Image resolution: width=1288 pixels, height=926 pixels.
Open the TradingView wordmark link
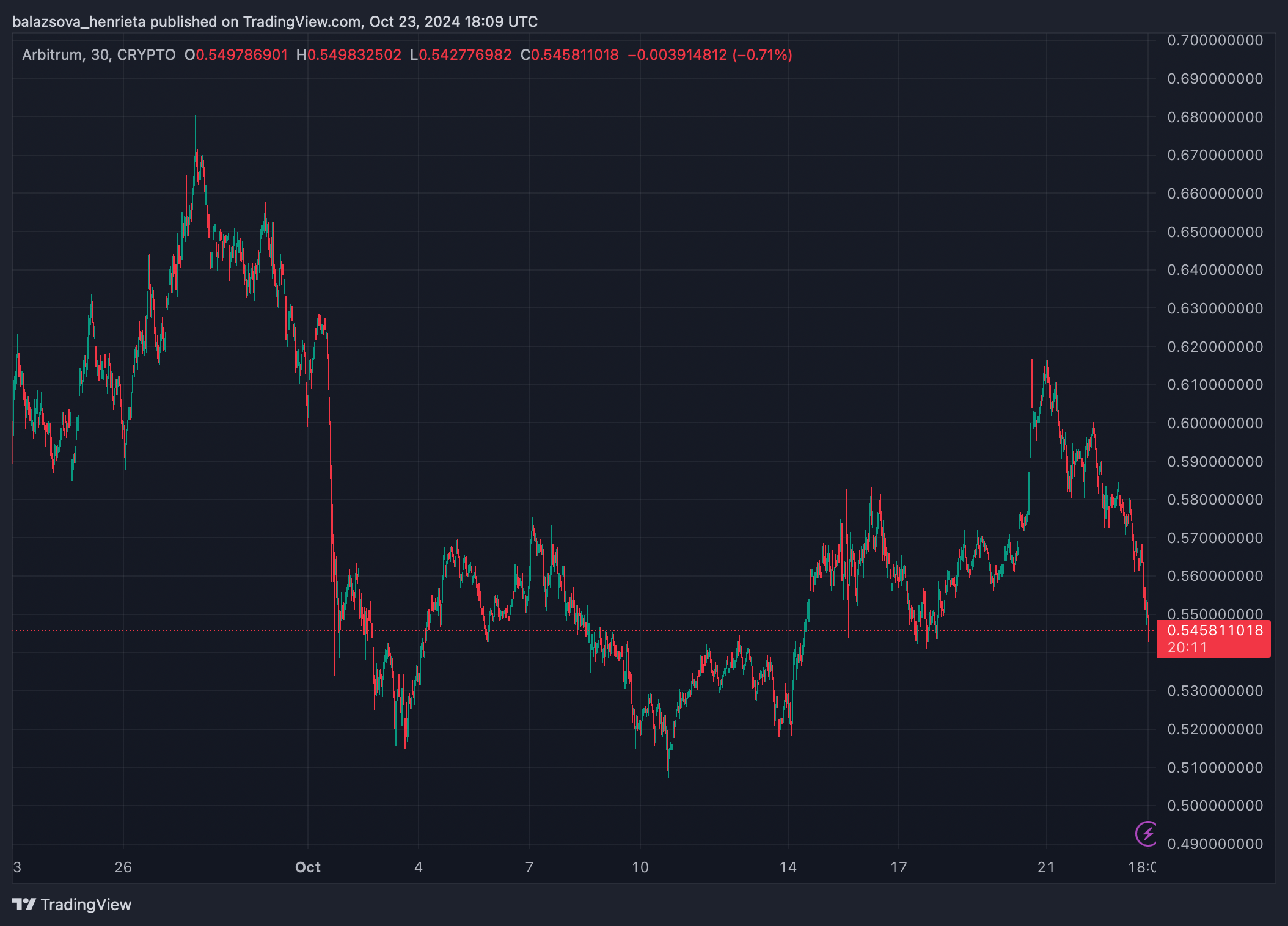click(86, 905)
